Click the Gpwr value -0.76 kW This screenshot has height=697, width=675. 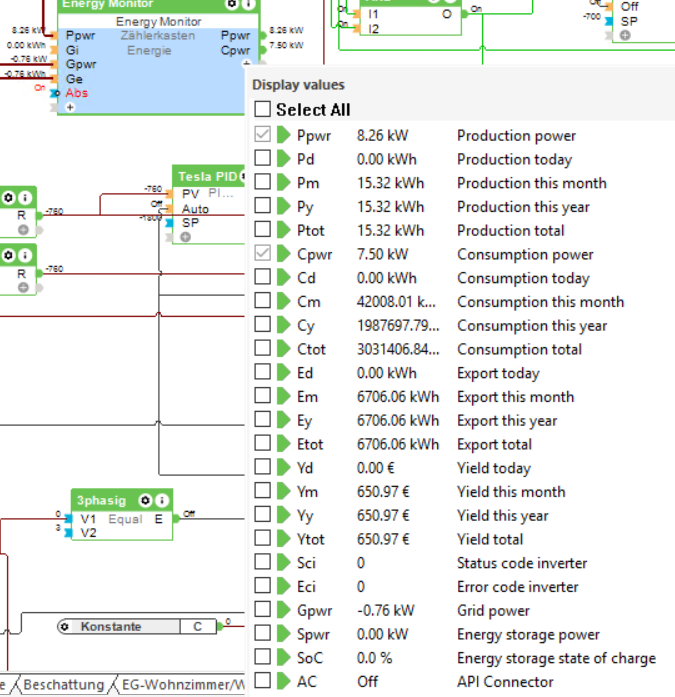coord(386,610)
